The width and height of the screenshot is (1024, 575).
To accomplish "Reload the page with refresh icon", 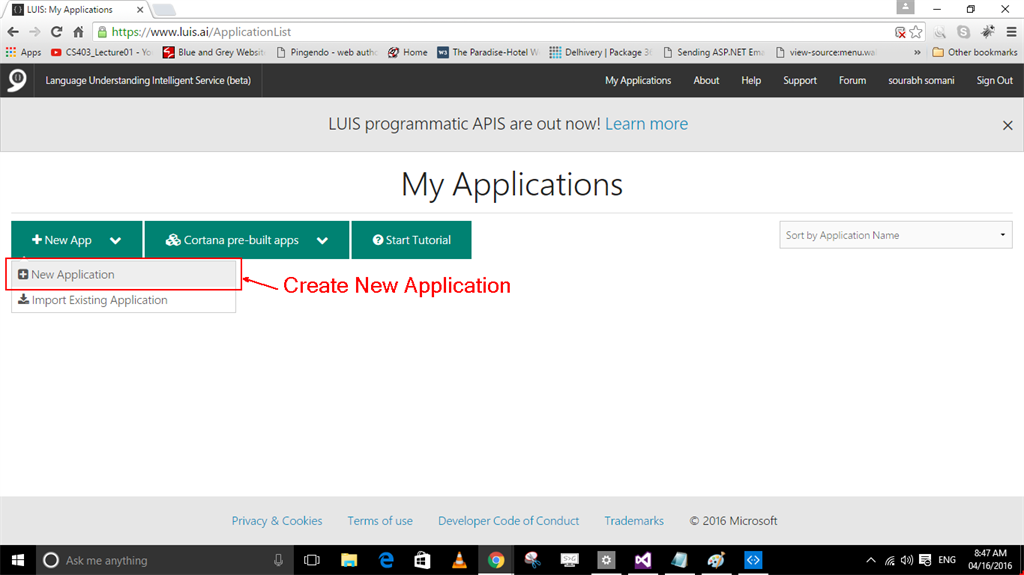I will click(56, 31).
